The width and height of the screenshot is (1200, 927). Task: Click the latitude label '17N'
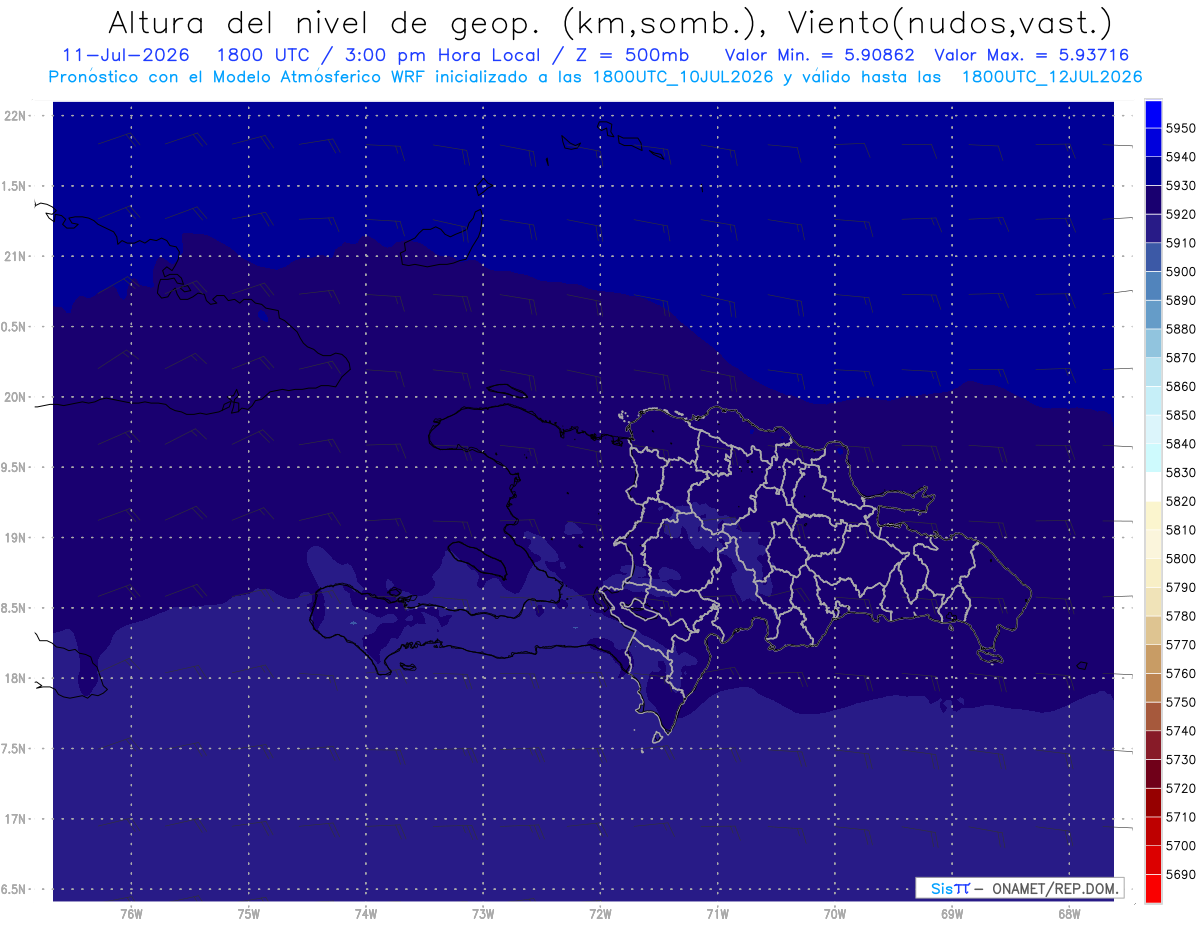pos(14,819)
